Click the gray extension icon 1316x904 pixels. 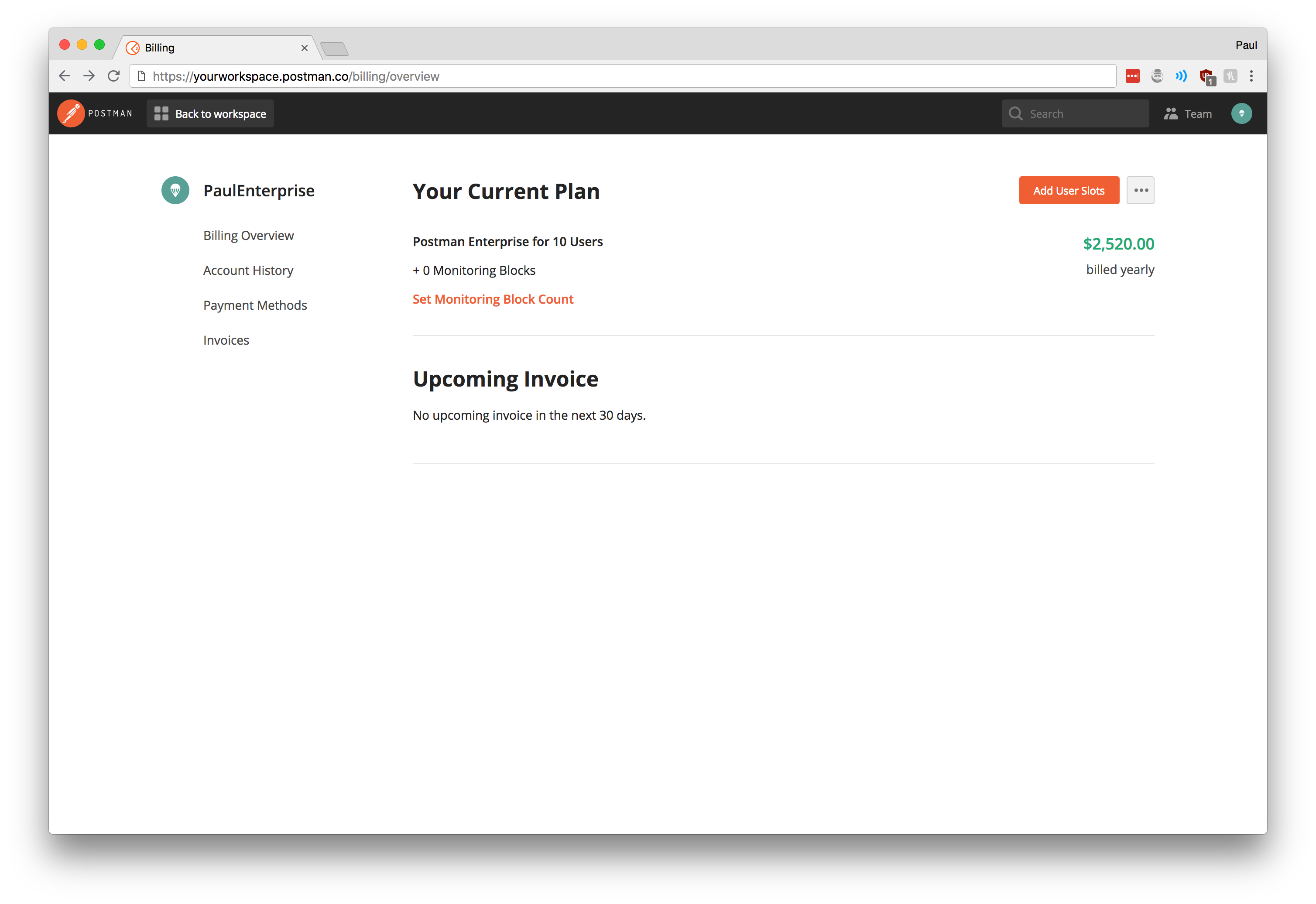coord(1230,76)
